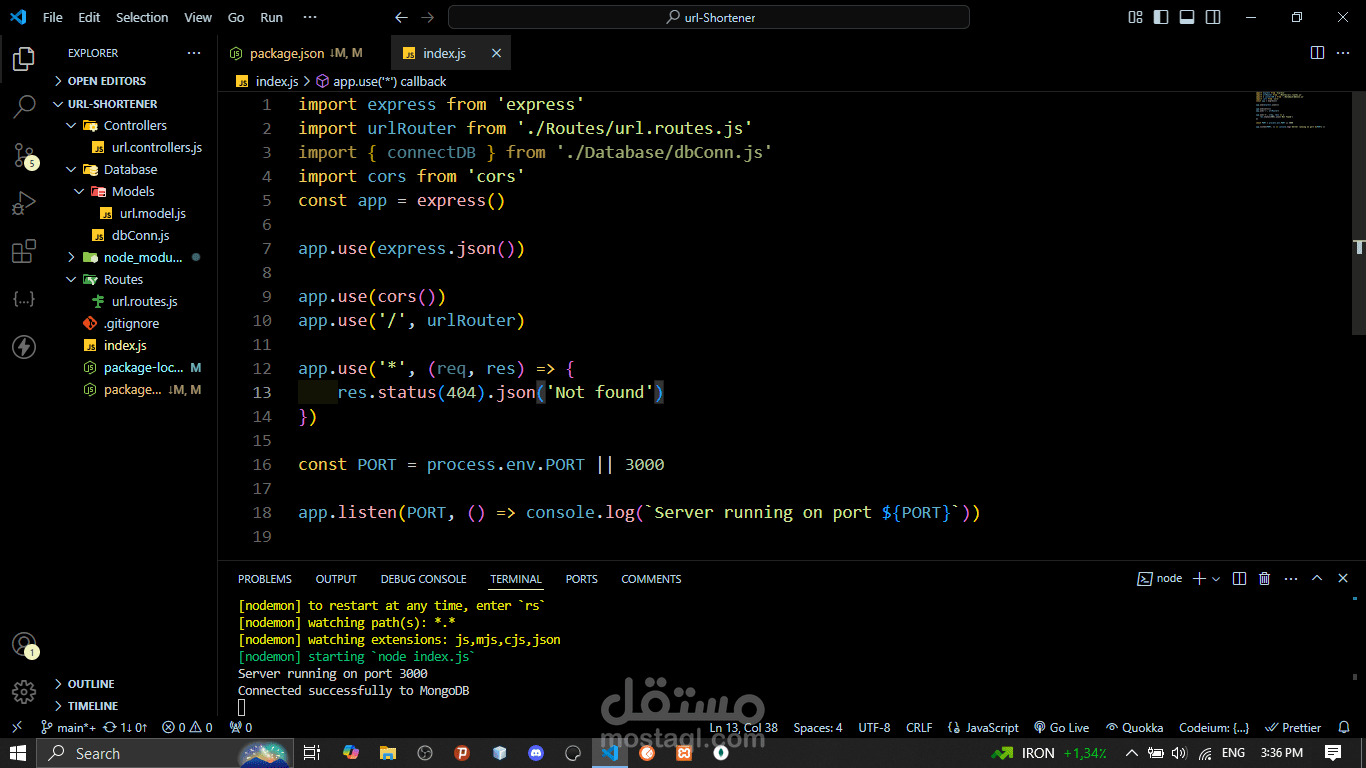The width and height of the screenshot is (1366, 768).
Task: Open File Explorer from the taskbar
Action: click(x=388, y=753)
